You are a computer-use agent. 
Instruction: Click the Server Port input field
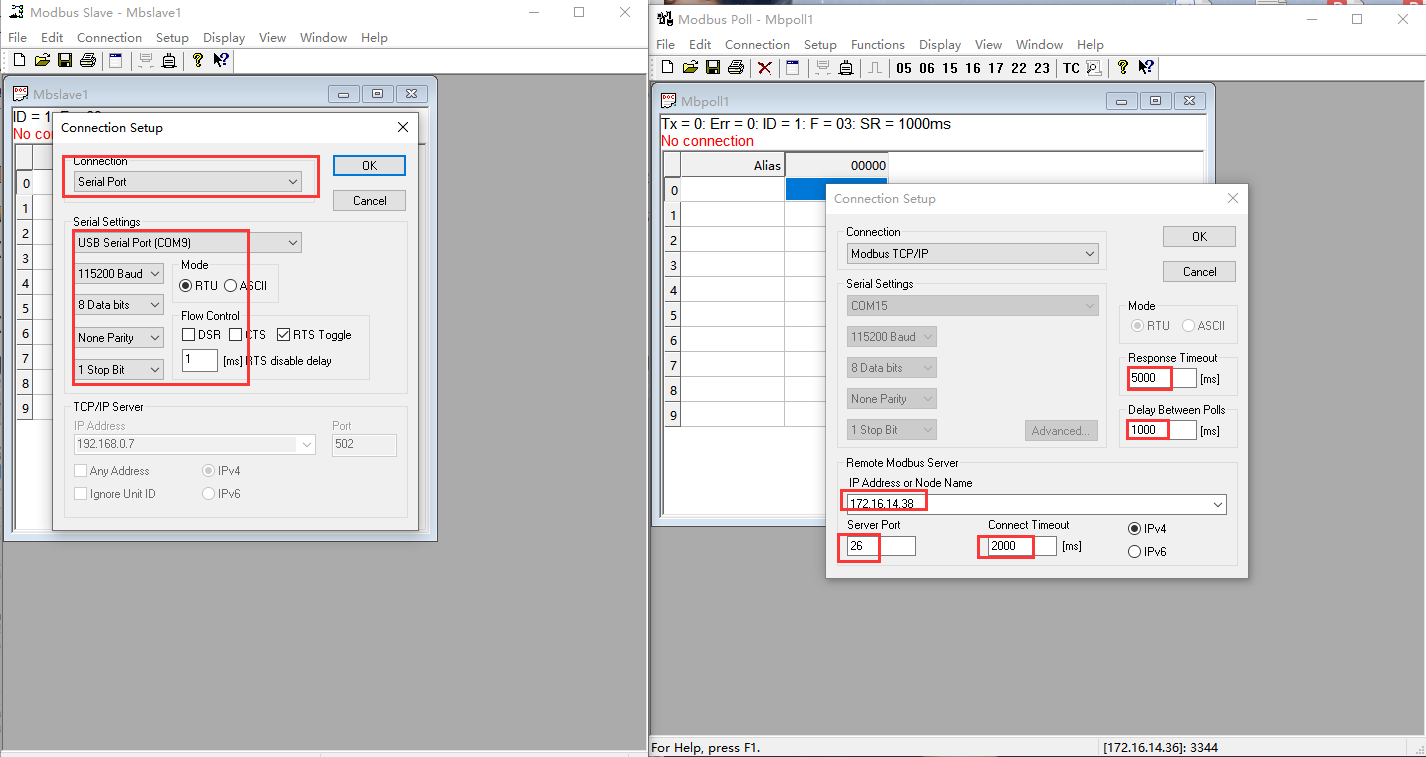pos(880,546)
